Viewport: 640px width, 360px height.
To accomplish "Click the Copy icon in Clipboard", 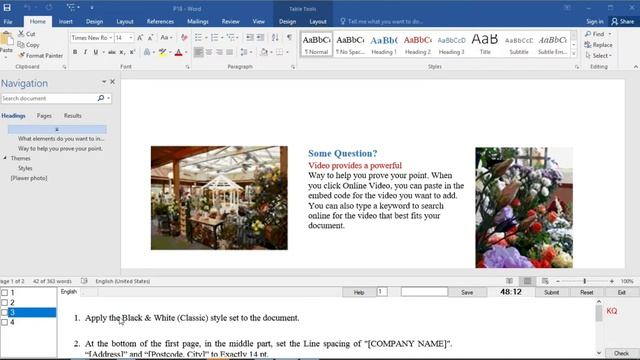I will click(x=21, y=44).
